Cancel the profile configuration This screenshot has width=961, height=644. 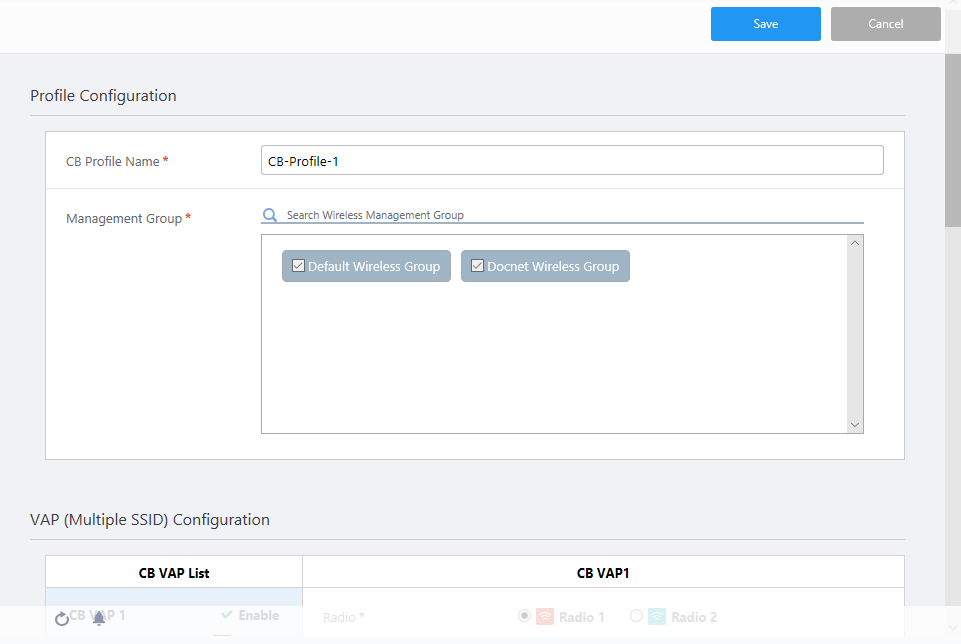885,24
